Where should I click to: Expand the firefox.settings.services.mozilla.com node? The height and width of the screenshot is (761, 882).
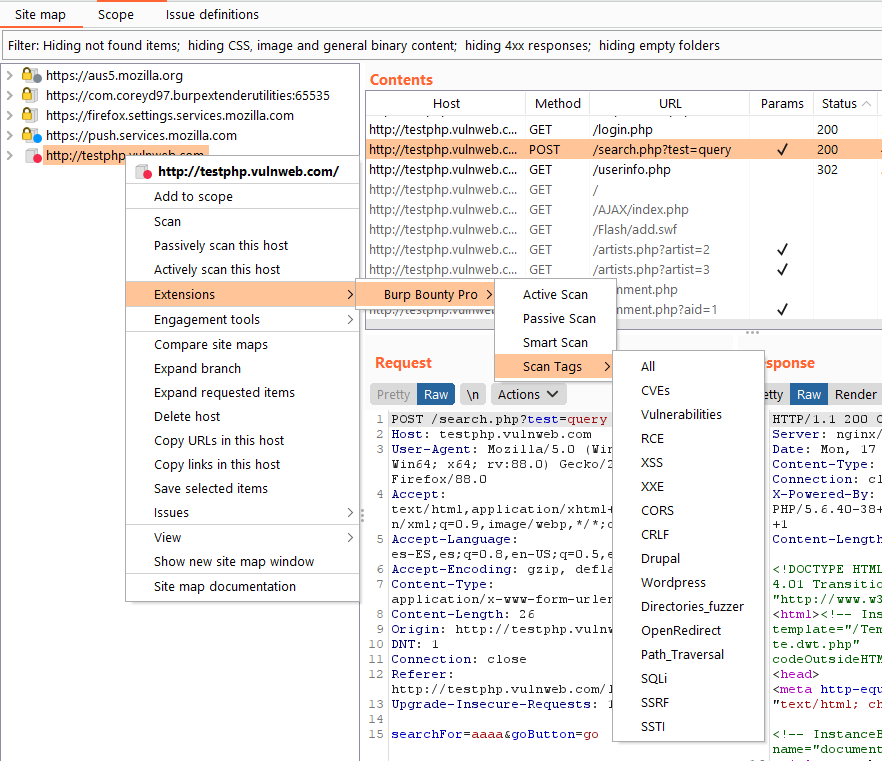pos(10,115)
